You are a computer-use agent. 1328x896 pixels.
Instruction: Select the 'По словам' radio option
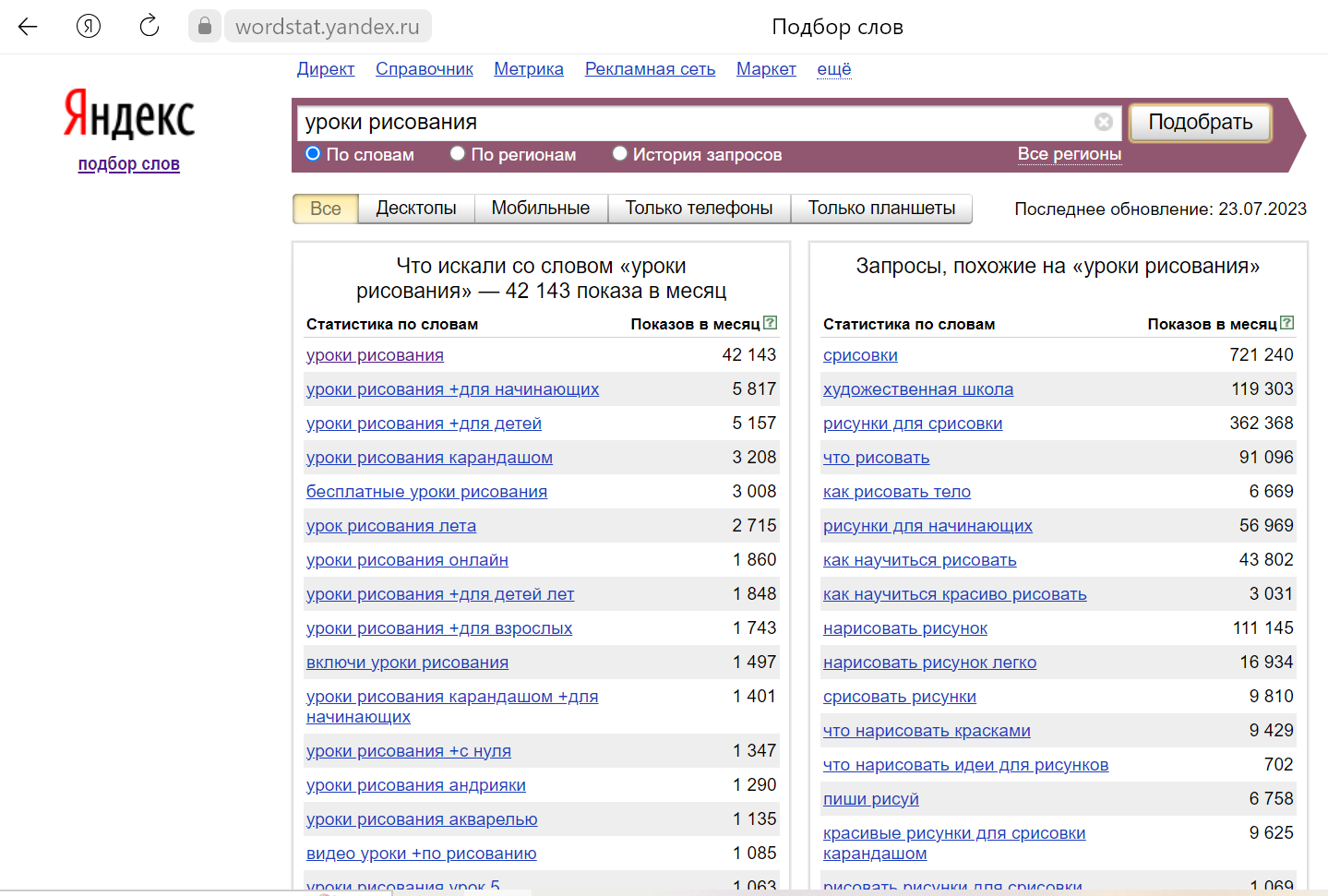point(313,153)
